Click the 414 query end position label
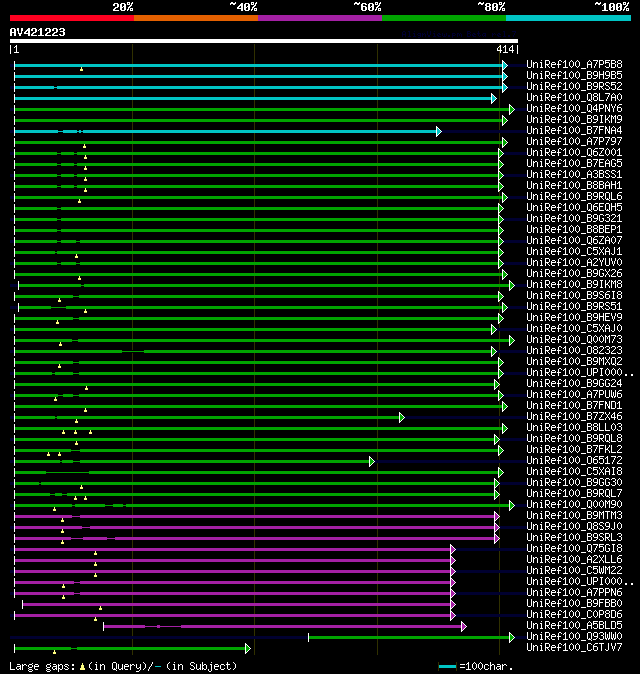The image size is (640, 674). (505, 49)
